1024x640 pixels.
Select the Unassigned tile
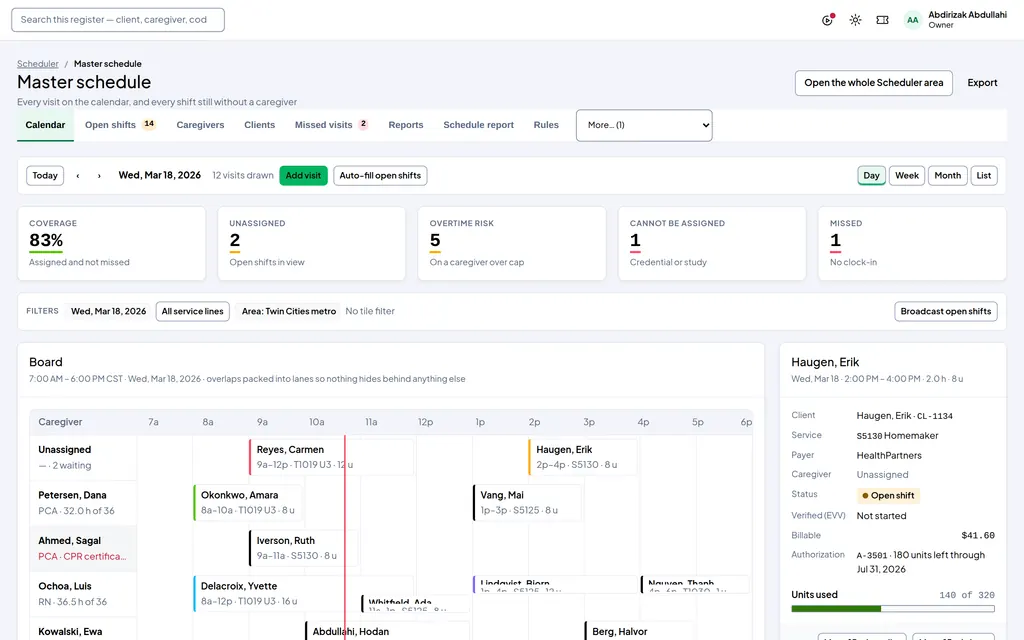[312, 244]
